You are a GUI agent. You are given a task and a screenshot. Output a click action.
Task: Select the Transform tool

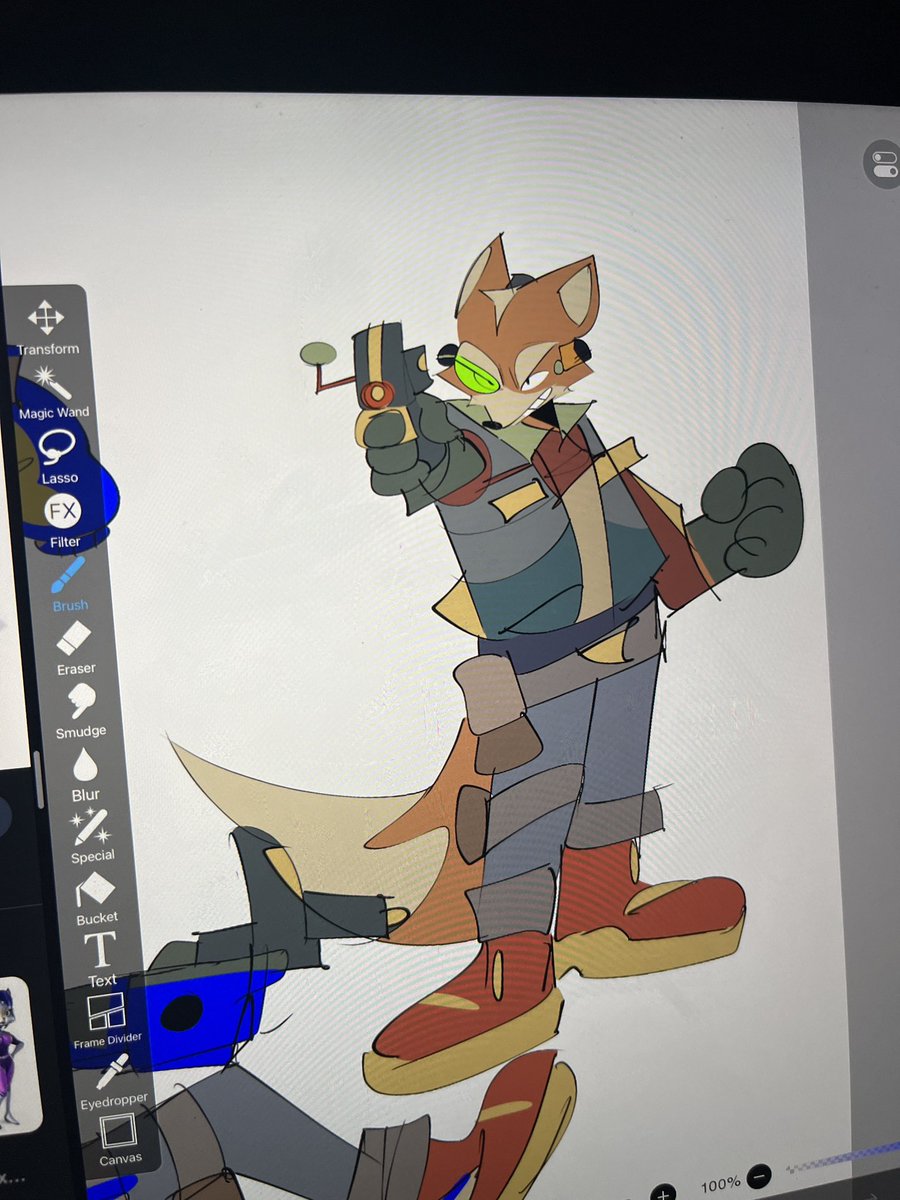pos(46,328)
